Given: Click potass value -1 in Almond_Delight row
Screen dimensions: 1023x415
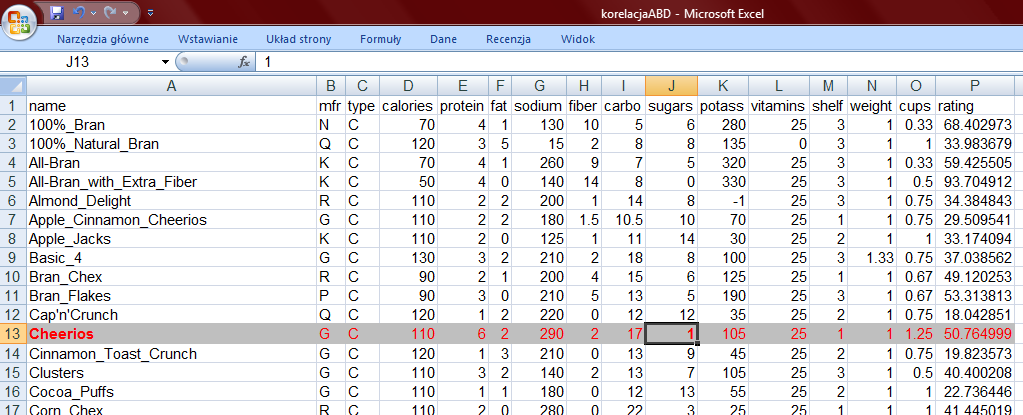Looking at the screenshot, I should (723, 201).
